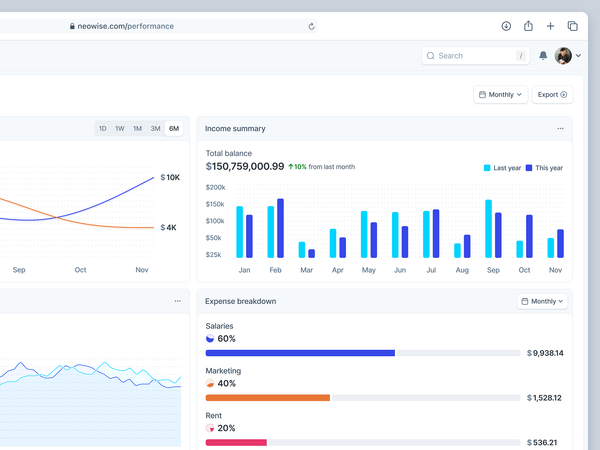Click the Search field

[476, 56]
